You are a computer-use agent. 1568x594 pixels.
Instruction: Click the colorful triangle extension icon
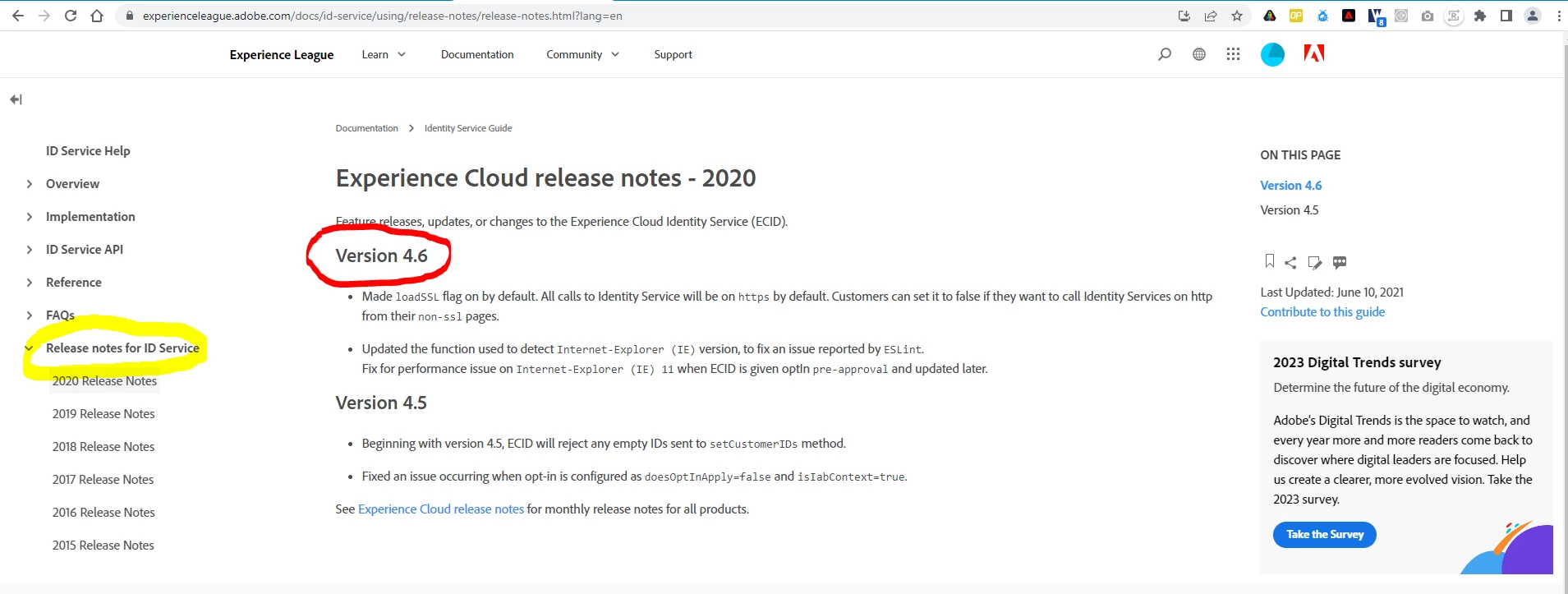click(1270, 16)
